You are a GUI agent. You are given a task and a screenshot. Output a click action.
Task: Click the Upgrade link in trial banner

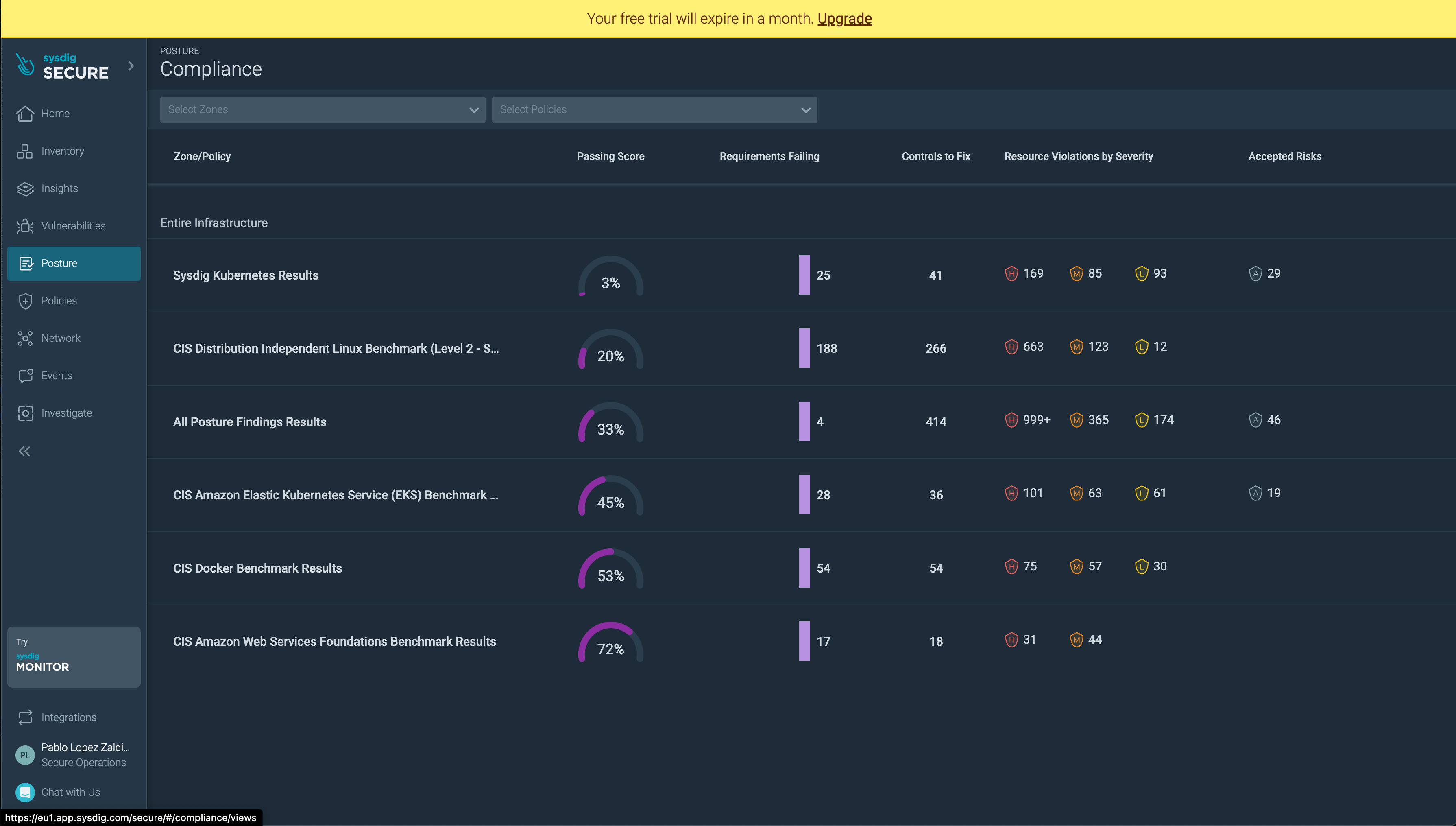[844, 19]
